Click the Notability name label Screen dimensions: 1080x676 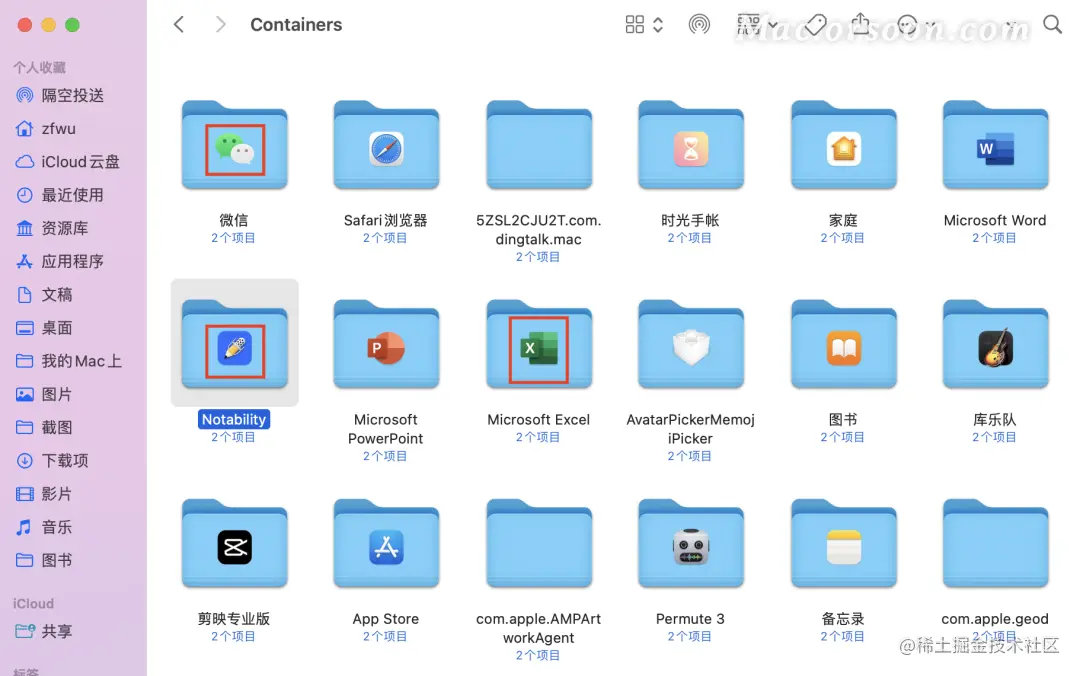[x=233, y=419]
